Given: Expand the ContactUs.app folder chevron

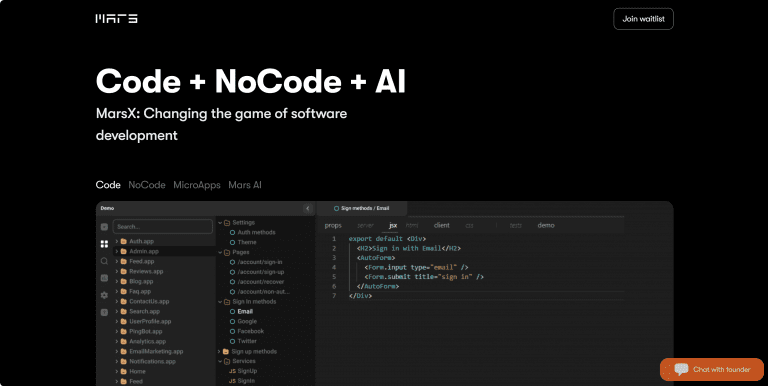Looking at the screenshot, I should pos(117,301).
